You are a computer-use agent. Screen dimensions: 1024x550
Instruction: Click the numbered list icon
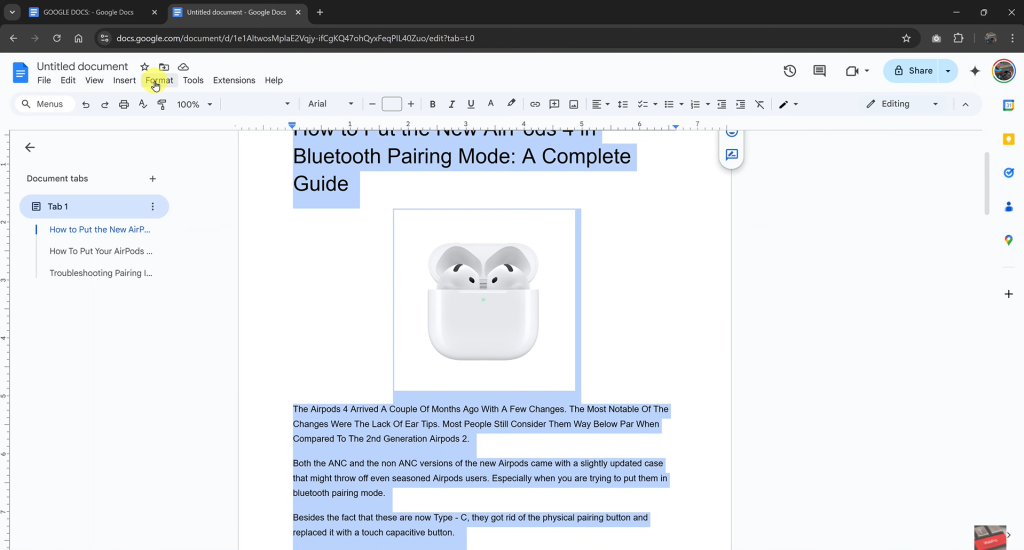coord(696,105)
